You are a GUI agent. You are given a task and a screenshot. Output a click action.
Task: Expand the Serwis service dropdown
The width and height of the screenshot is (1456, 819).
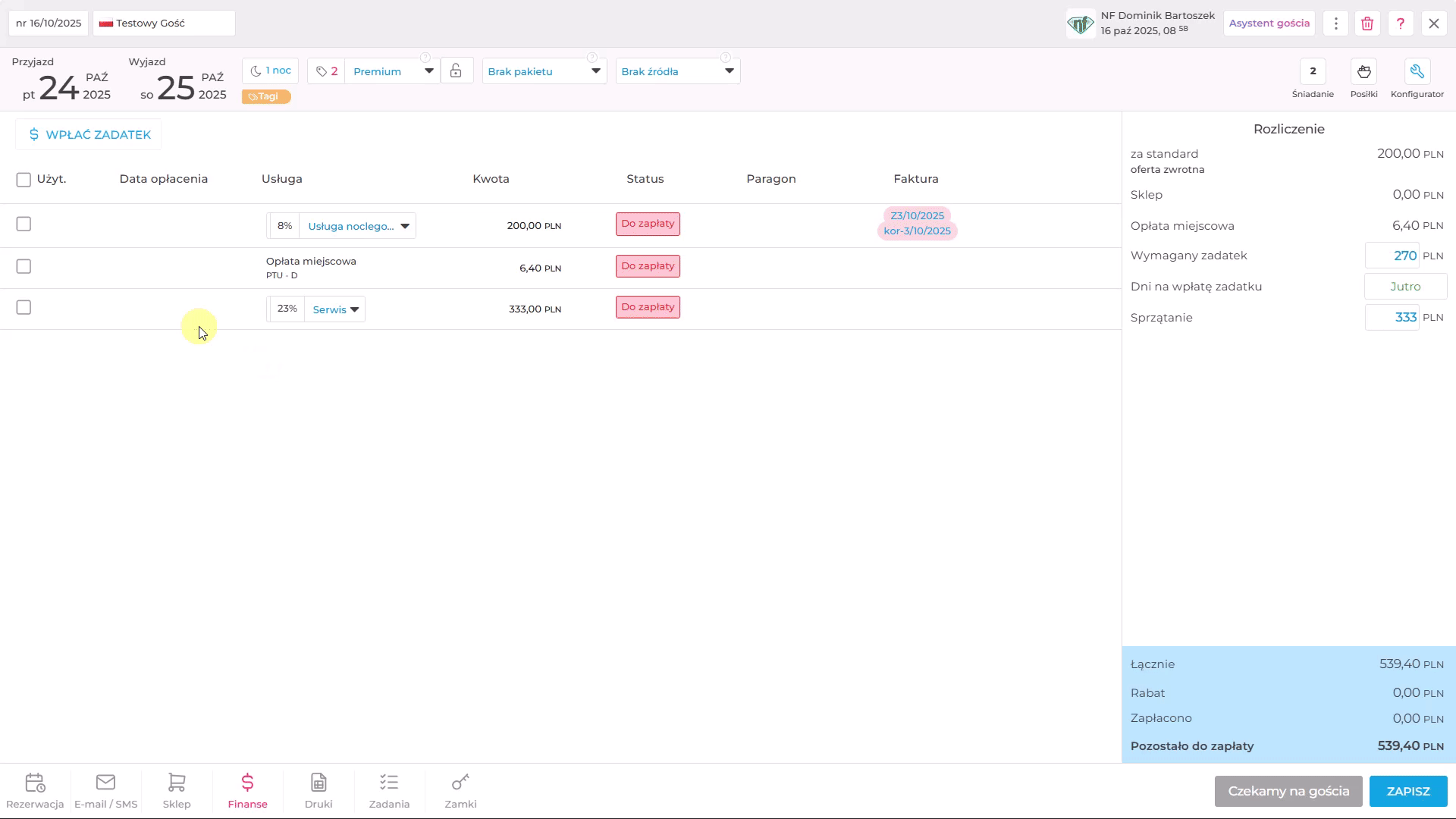tap(335, 309)
